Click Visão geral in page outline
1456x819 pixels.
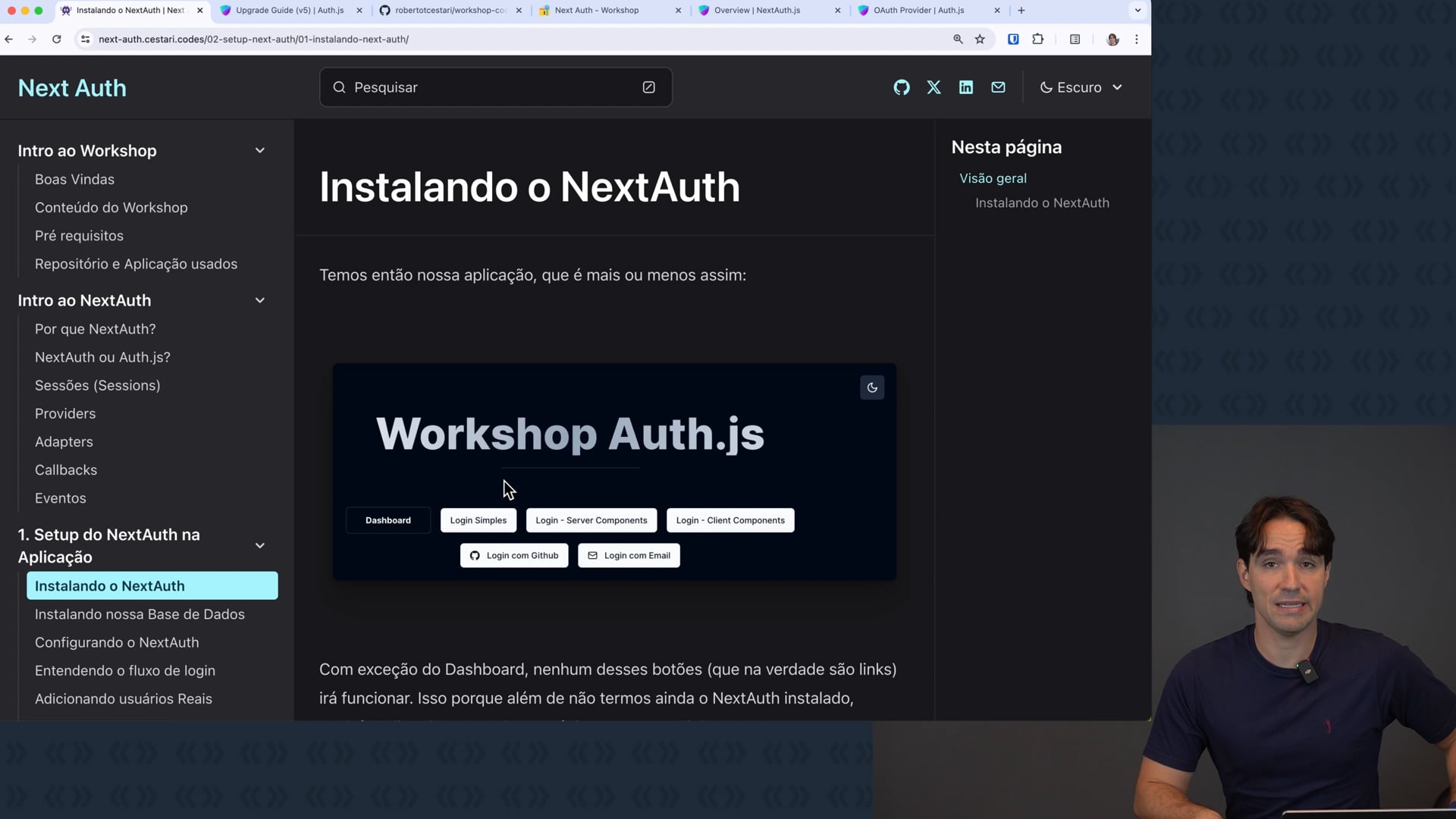pyautogui.click(x=993, y=178)
